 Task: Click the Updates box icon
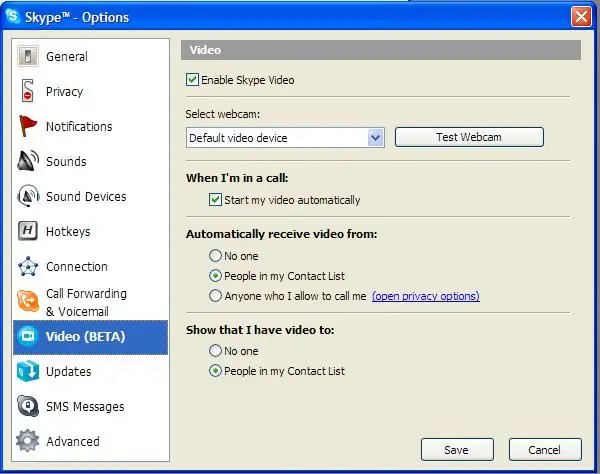(28, 371)
